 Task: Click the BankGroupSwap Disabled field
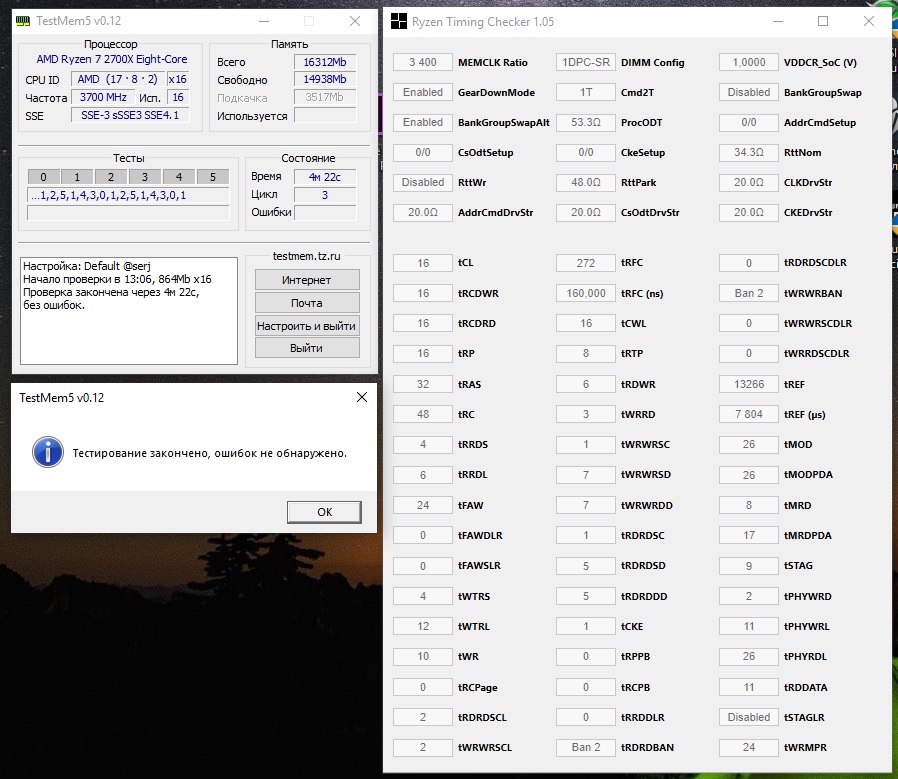(749, 92)
